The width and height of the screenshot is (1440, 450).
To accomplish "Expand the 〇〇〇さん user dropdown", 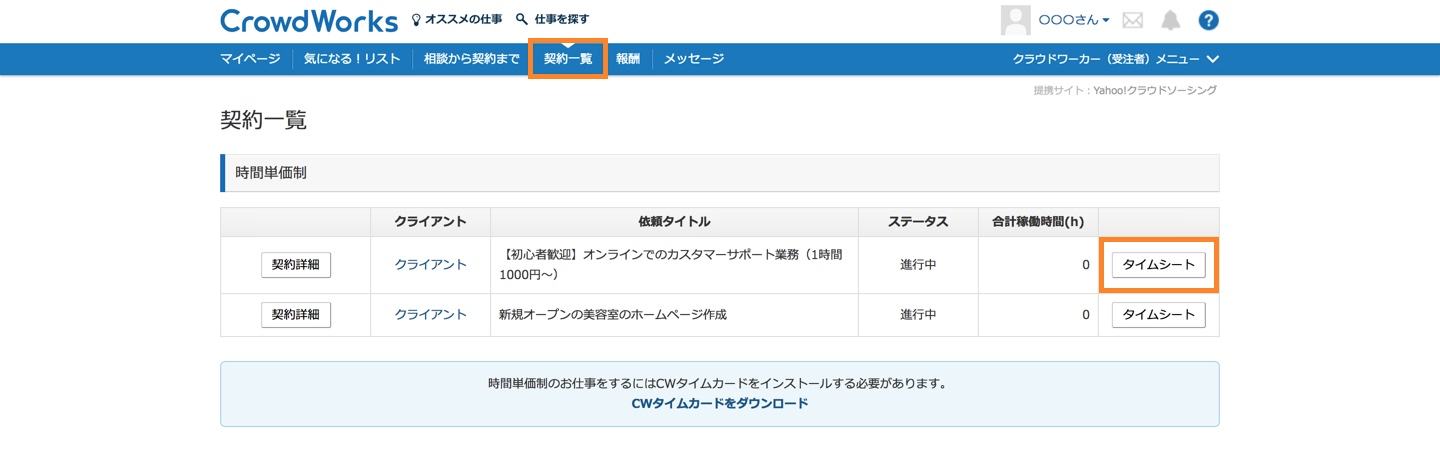I will (x=1074, y=20).
